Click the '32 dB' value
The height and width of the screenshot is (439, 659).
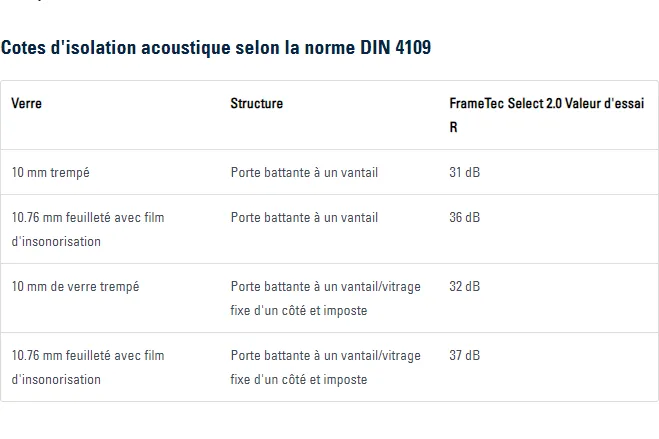tap(464, 286)
